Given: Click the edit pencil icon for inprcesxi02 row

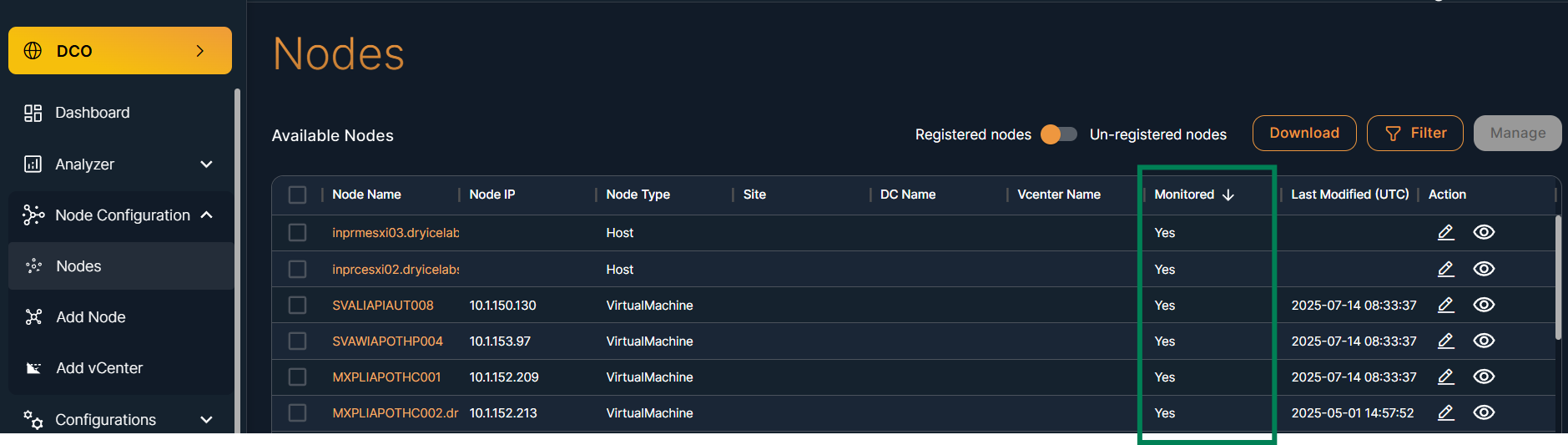Looking at the screenshot, I should pyautogui.click(x=1445, y=269).
